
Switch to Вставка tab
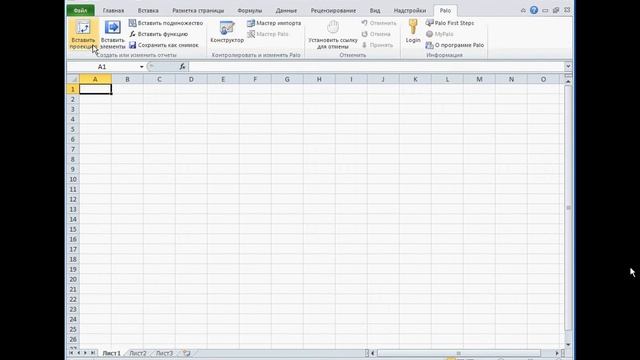click(x=148, y=11)
